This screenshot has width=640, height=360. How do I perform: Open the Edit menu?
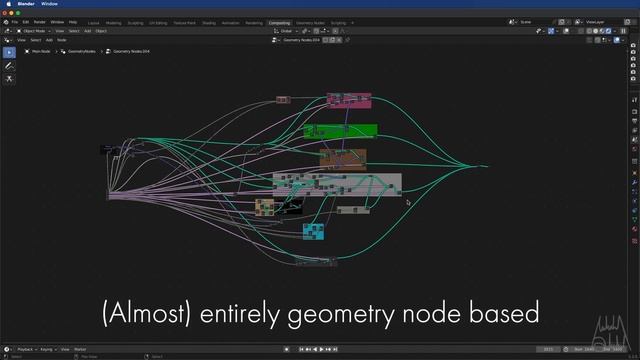[26, 22]
